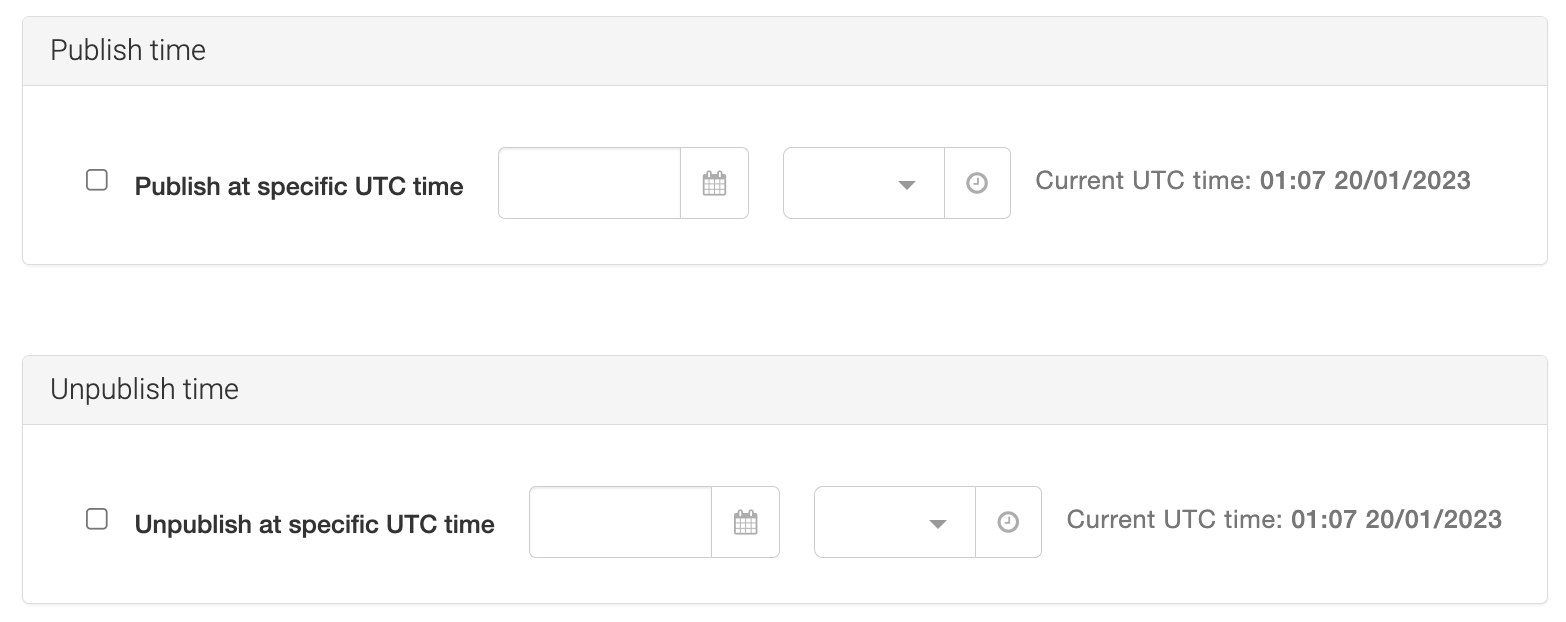Click "Current UTC time" text in Unpublish panel
This screenshot has width=1566, height=622.
(1173, 520)
